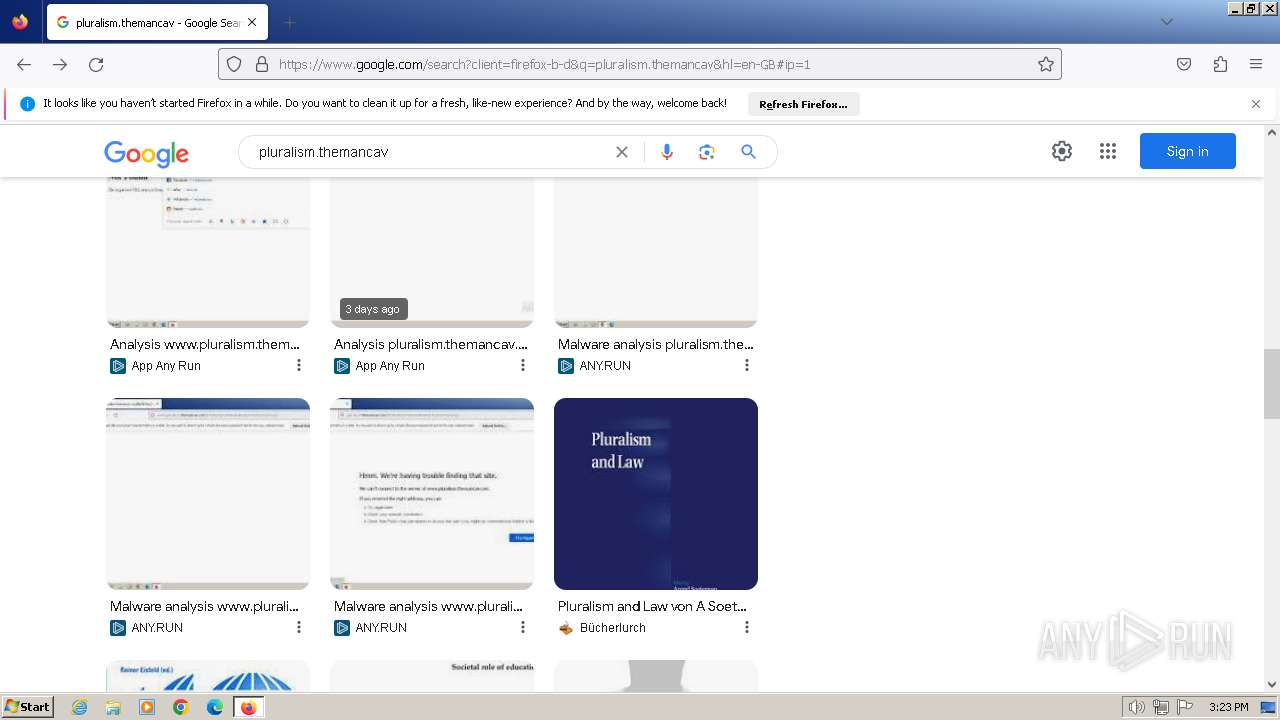Open Save to Pocket icon
The height and width of the screenshot is (720, 1280).
pos(1184,64)
